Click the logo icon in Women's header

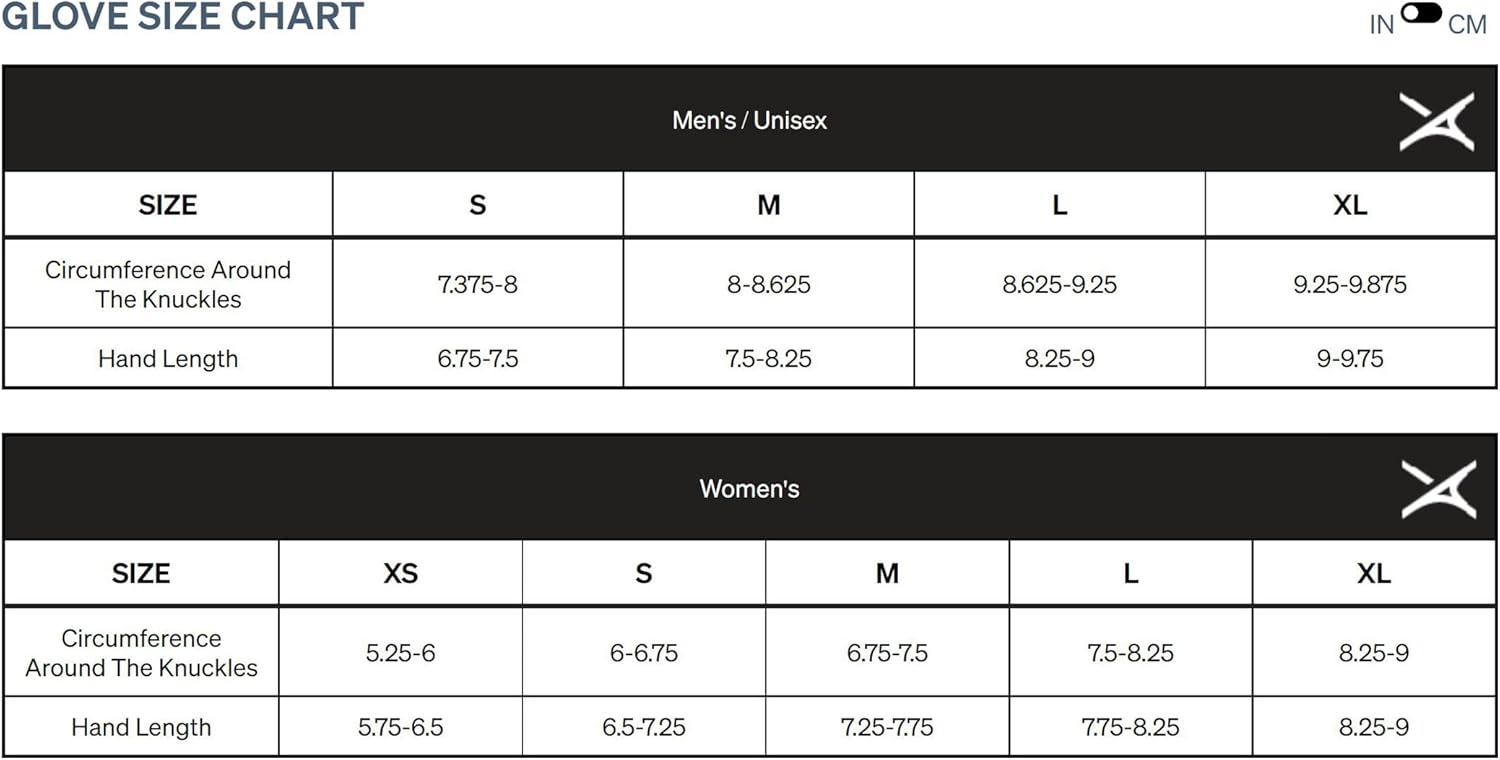pos(1438,489)
